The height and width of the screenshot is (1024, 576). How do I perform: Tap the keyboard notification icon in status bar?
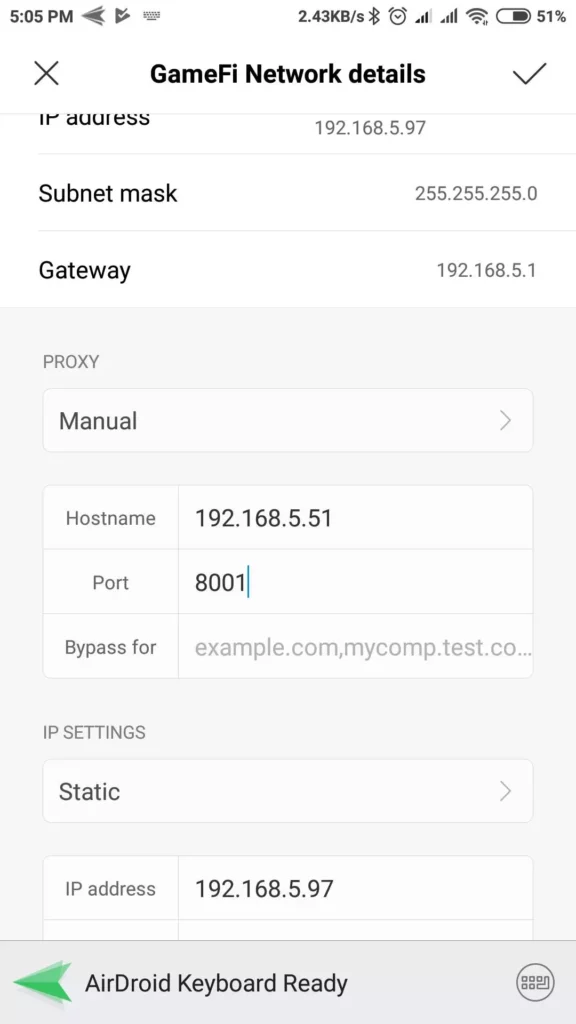[152, 16]
